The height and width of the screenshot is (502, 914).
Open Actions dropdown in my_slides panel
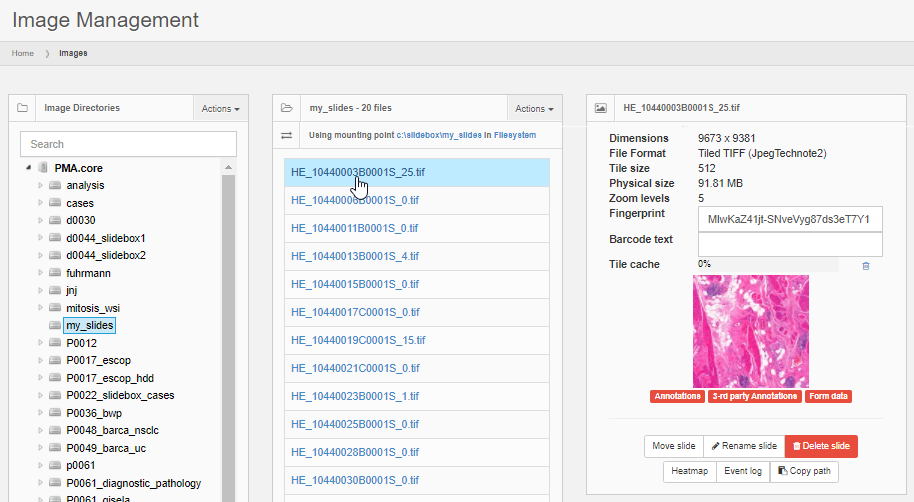point(535,108)
